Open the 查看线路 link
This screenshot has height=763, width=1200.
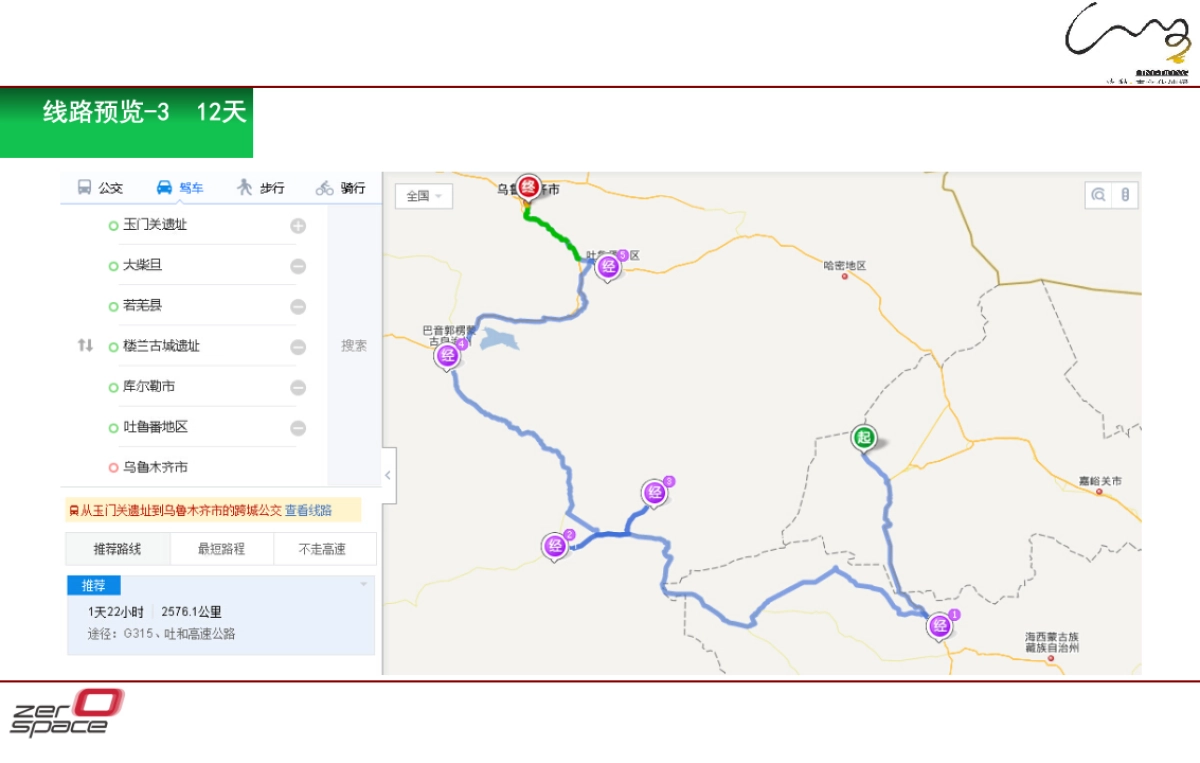[308, 510]
